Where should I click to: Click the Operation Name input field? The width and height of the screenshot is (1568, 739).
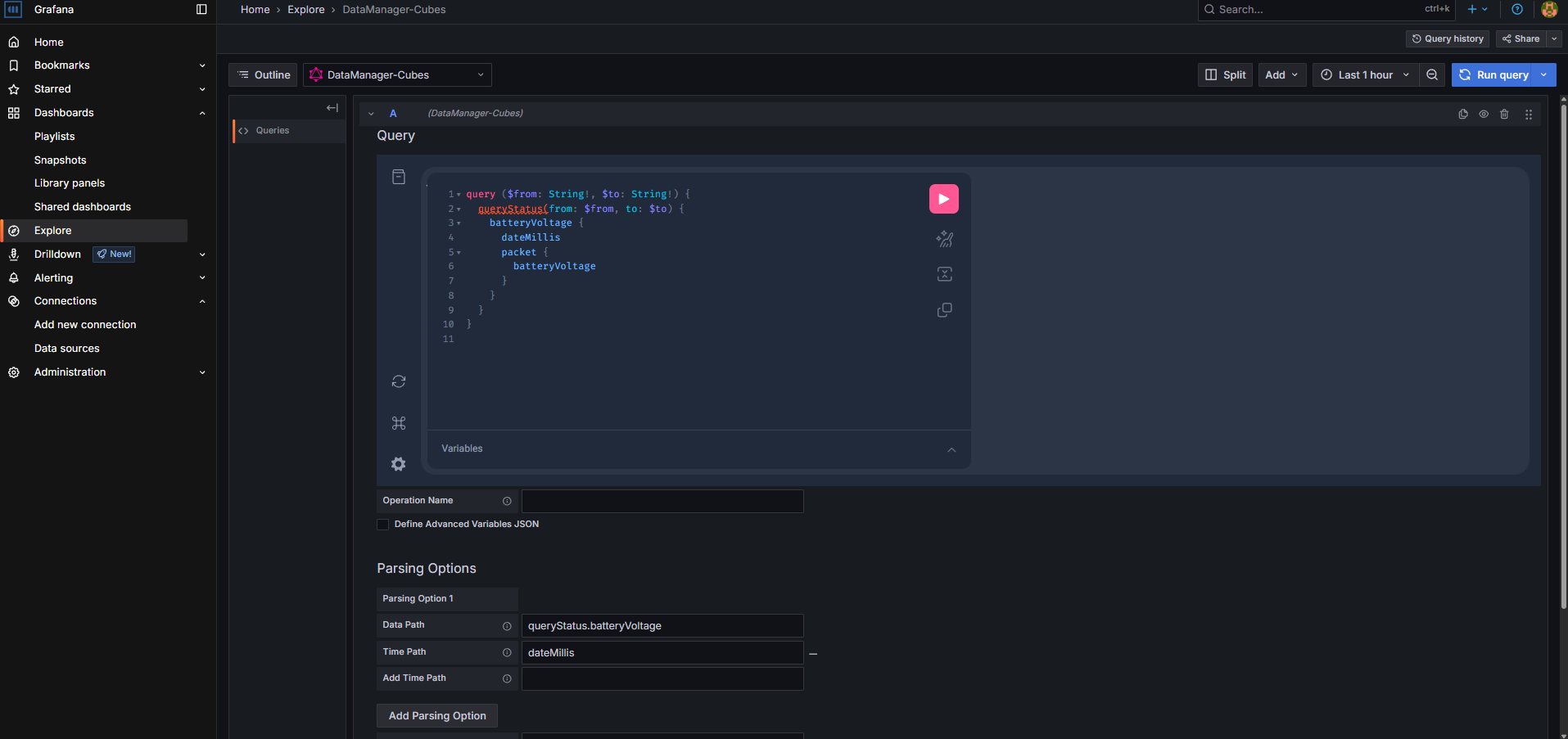662,501
